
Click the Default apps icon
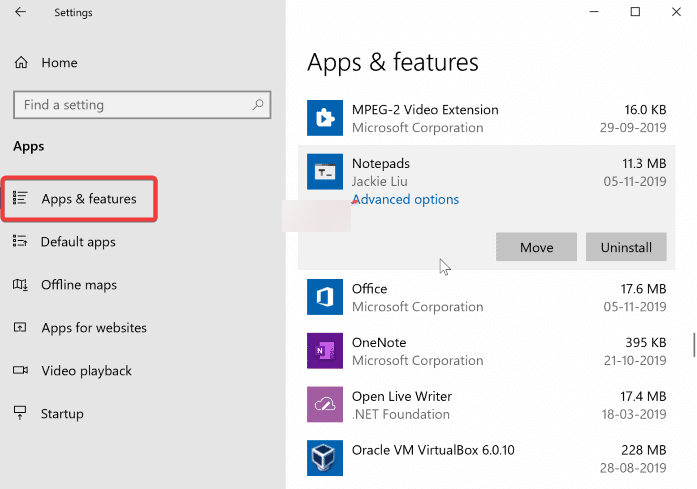pyautogui.click(x=20, y=241)
